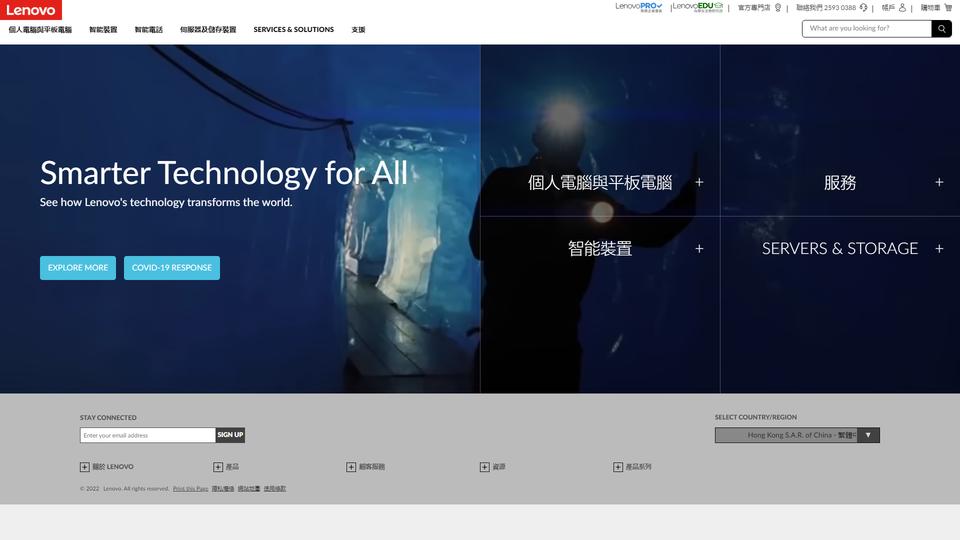Open 智能電話 nav menu

point(149,29)
